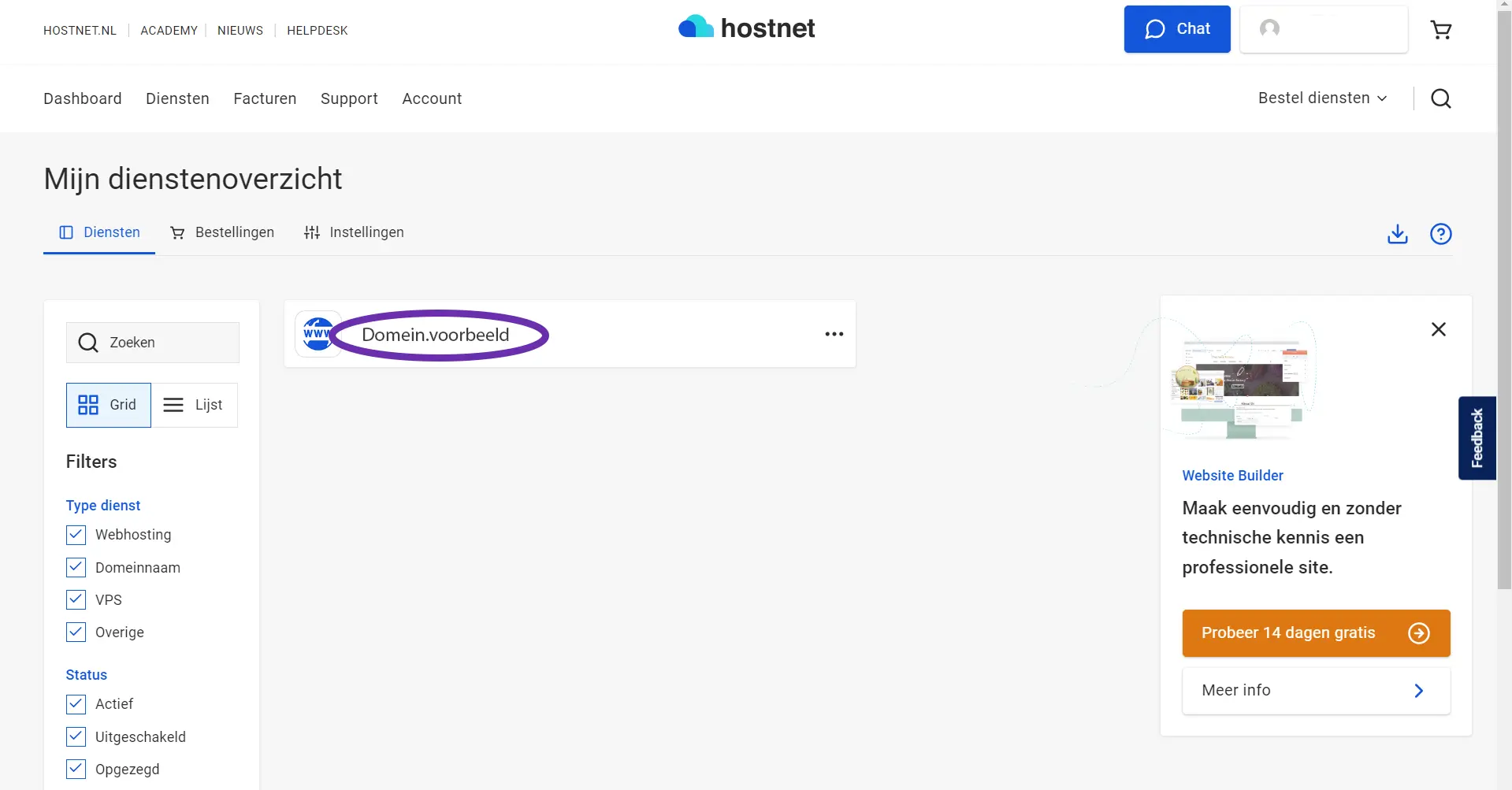Click the Zoeken search field

[x=153, y=343]
